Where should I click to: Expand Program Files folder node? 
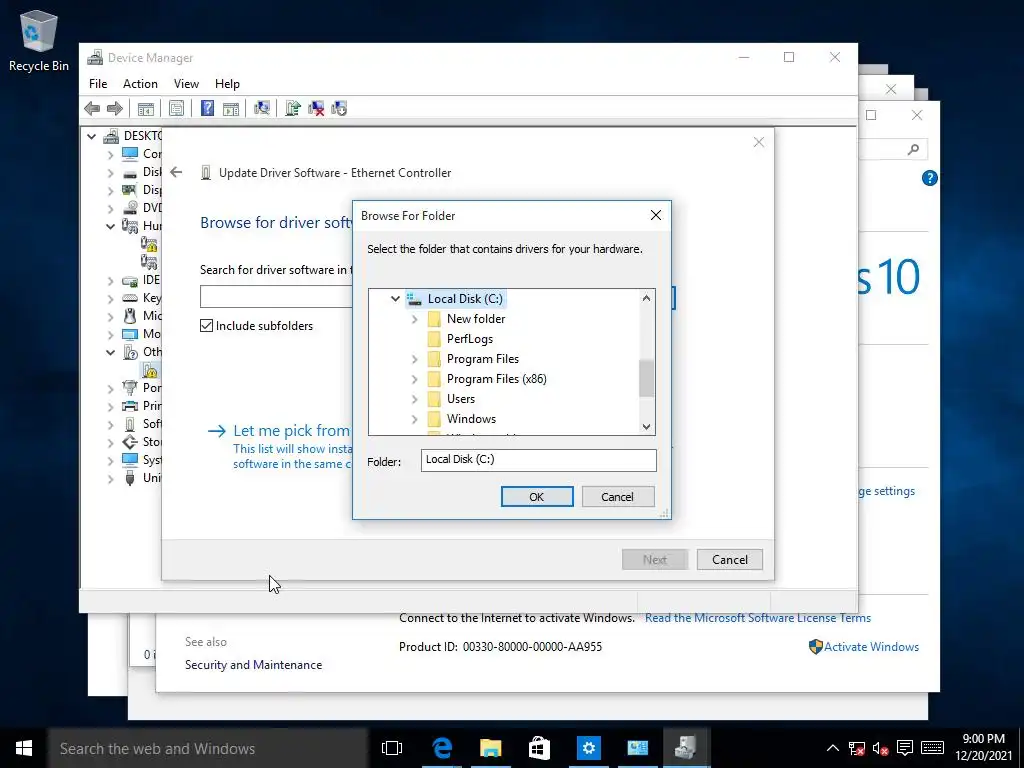415,359
